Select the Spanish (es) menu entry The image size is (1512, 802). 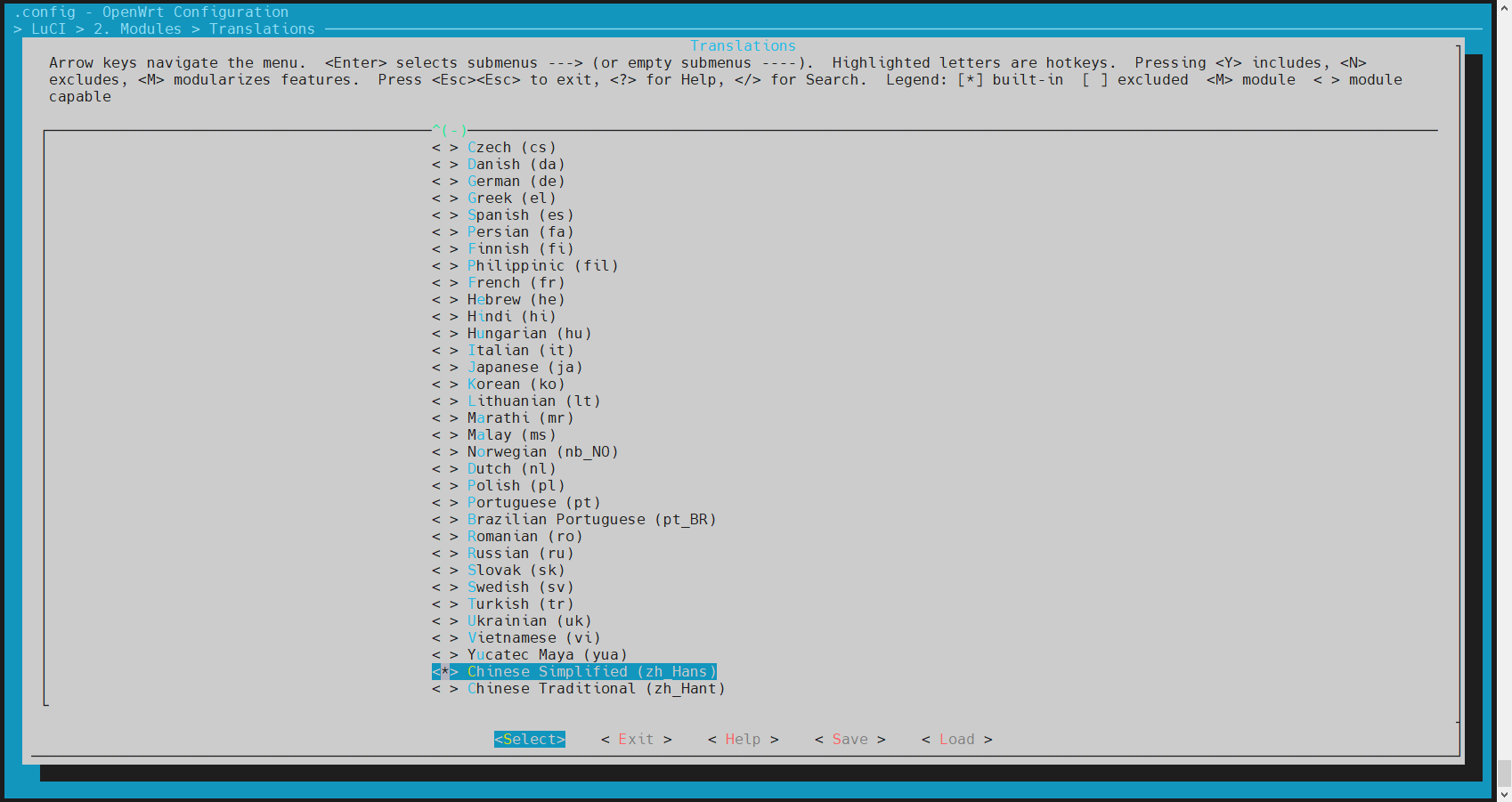tap(520, 215)
